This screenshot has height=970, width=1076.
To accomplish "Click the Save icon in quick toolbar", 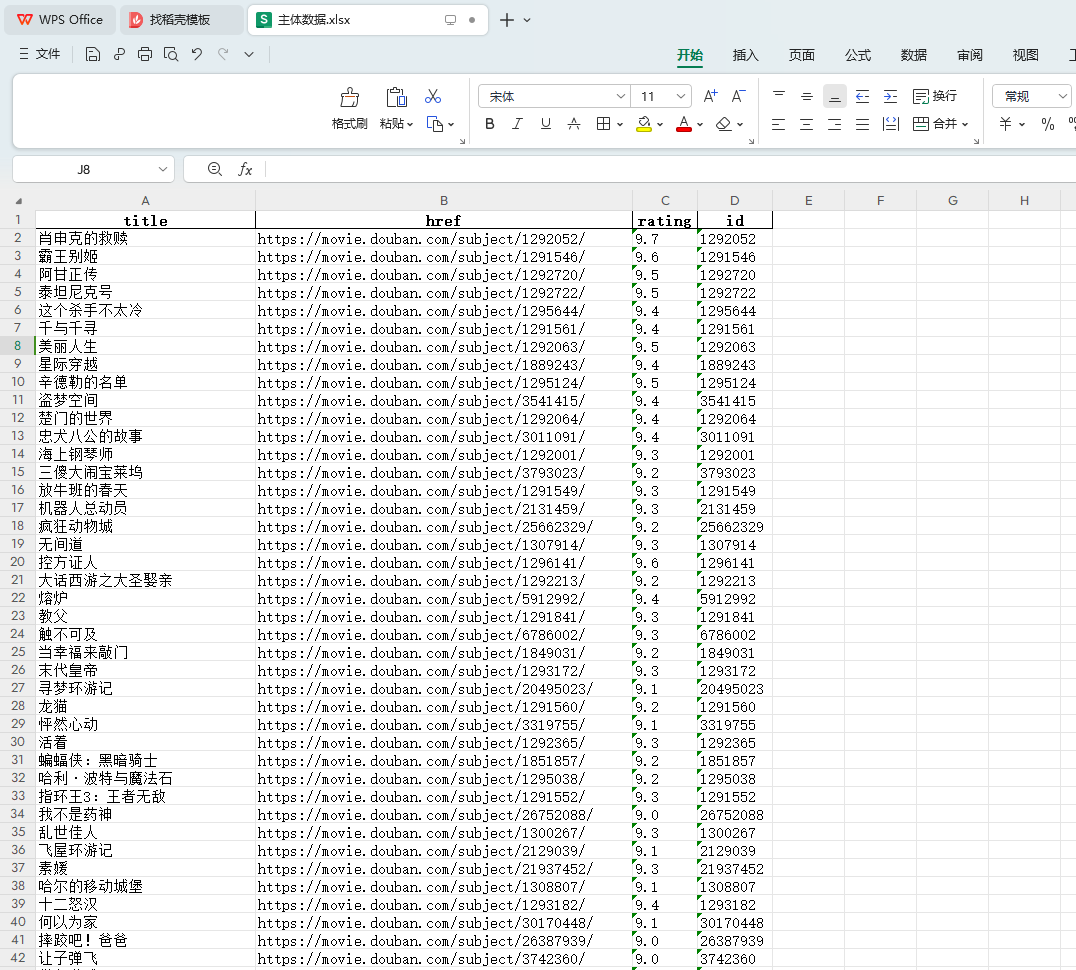I will pos(93,54).
